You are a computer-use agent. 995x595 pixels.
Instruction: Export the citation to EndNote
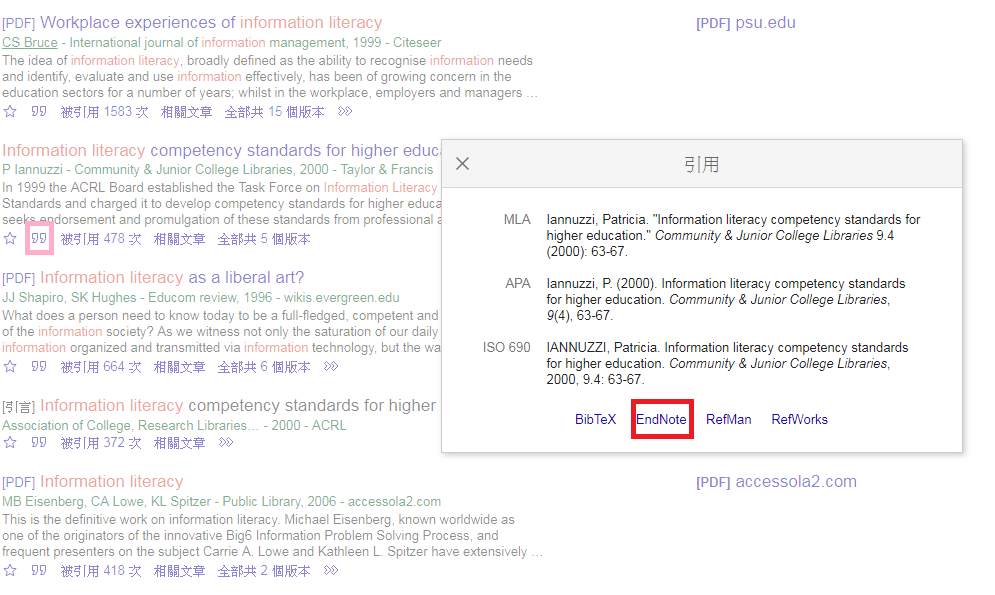[661, 419]
